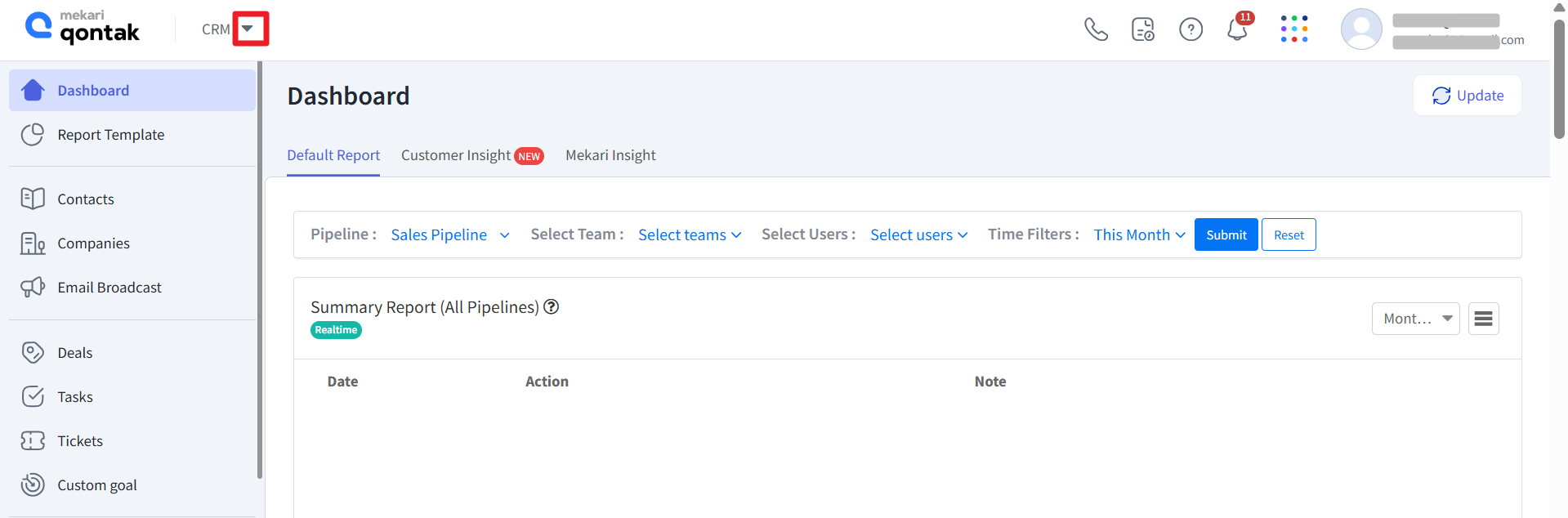Viewport: 1568px width, 518px height.
Task: Expand the CRM product switcher dropdown
Action: click(x=248, y=29)
